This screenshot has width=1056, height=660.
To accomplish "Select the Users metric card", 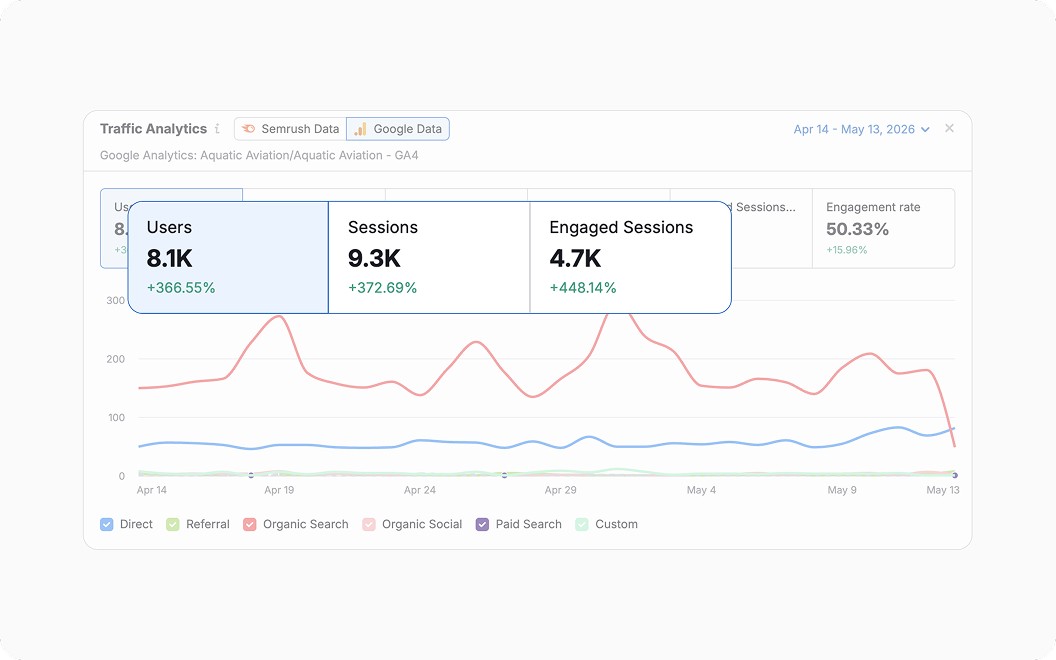I will [228, 257].
